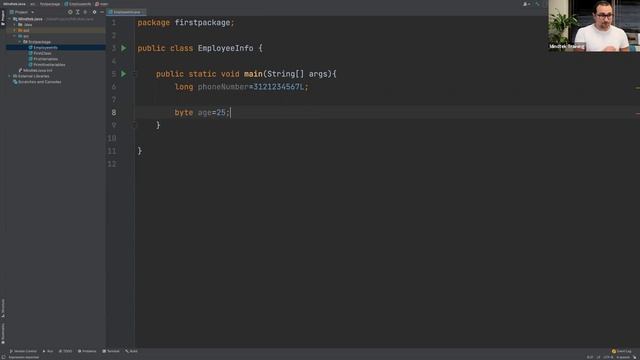This screenshot has height=360, width=640.
Task: Click the lock icon in status bar
Action: pos(636,358)
